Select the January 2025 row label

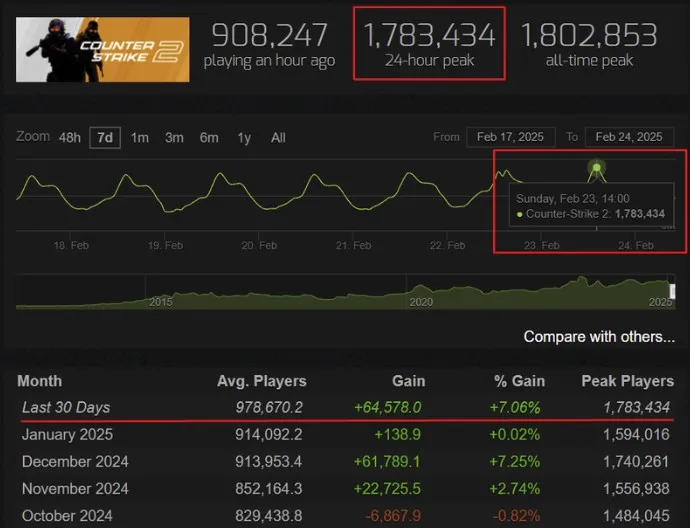click(x=67, y=435)
